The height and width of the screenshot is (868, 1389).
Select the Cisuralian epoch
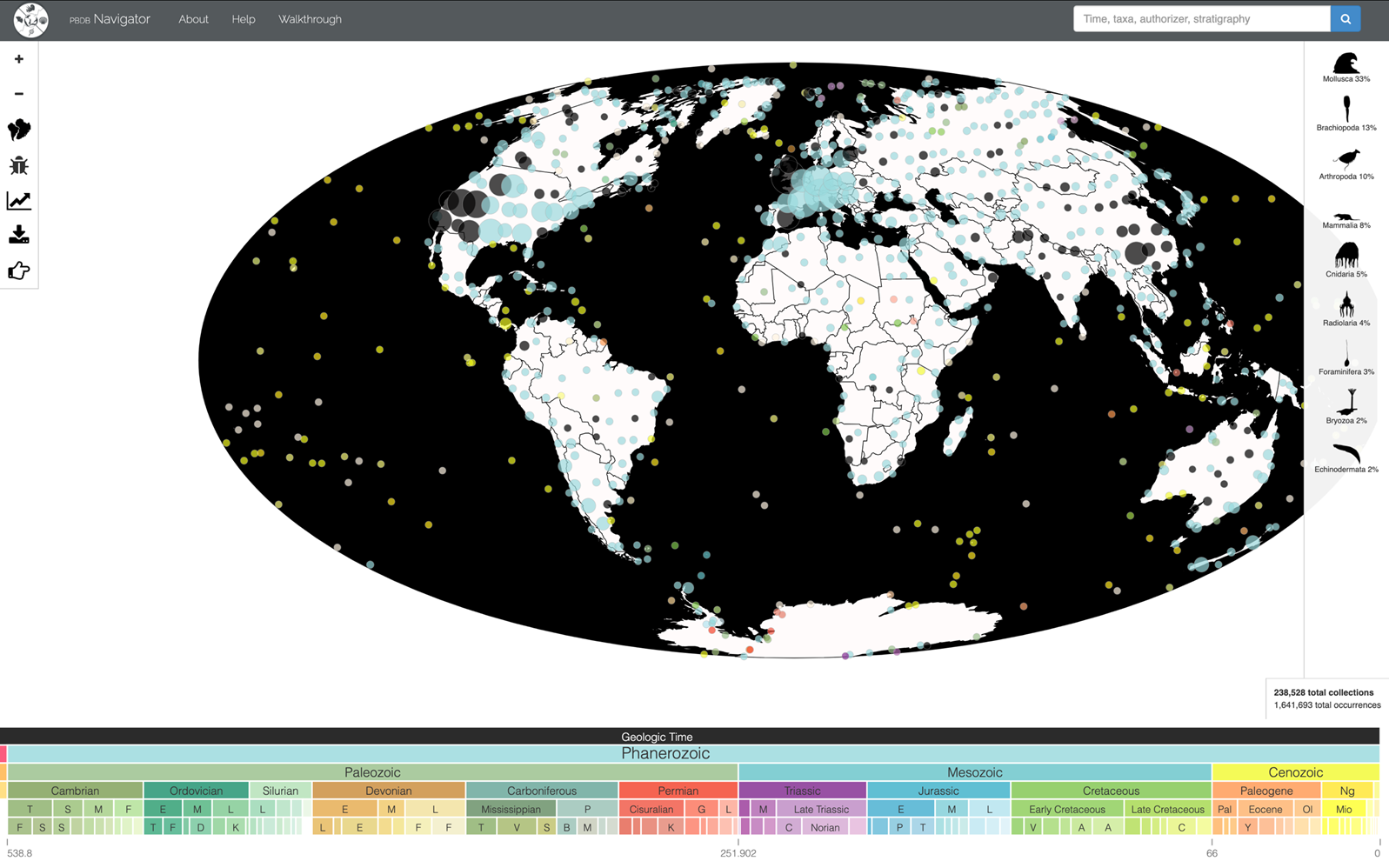pos(651,809)
